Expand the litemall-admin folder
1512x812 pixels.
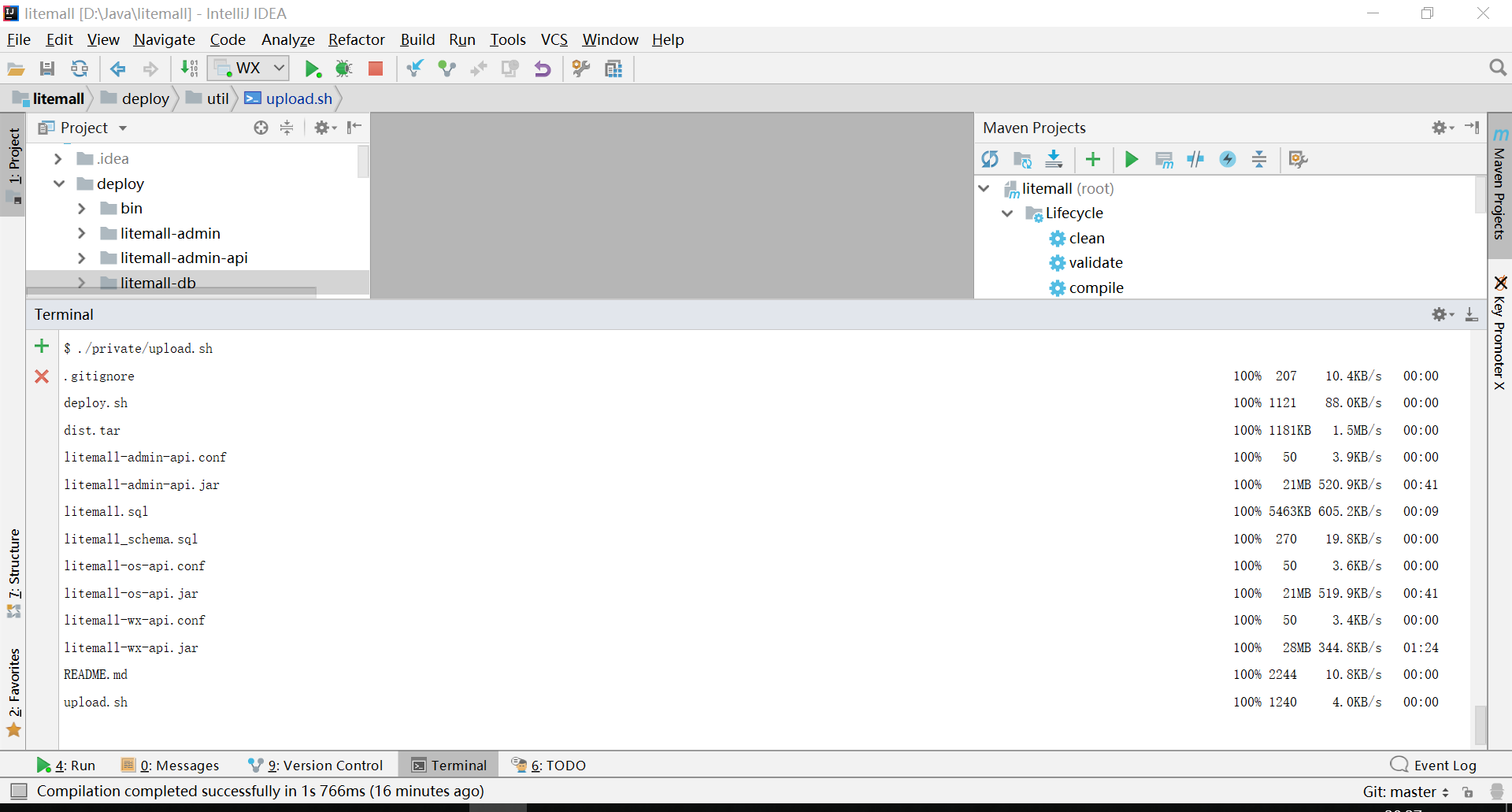[x=82, y=234]
